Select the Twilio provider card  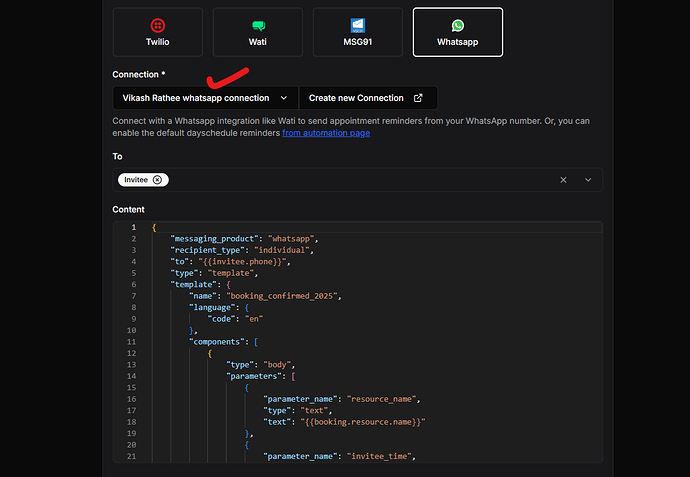pyautogui.click(x=158, y=32)
